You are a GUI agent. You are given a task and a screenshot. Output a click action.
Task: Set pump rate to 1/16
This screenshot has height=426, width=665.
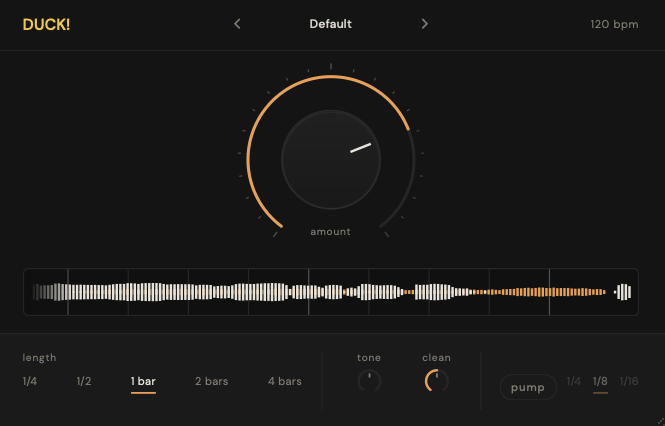click(629, 381)
